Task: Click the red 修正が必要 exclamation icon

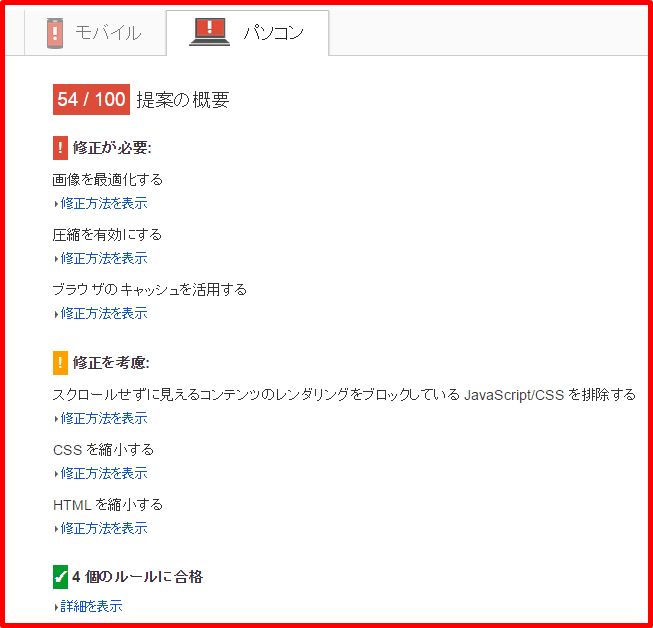Action: [60, 148]
